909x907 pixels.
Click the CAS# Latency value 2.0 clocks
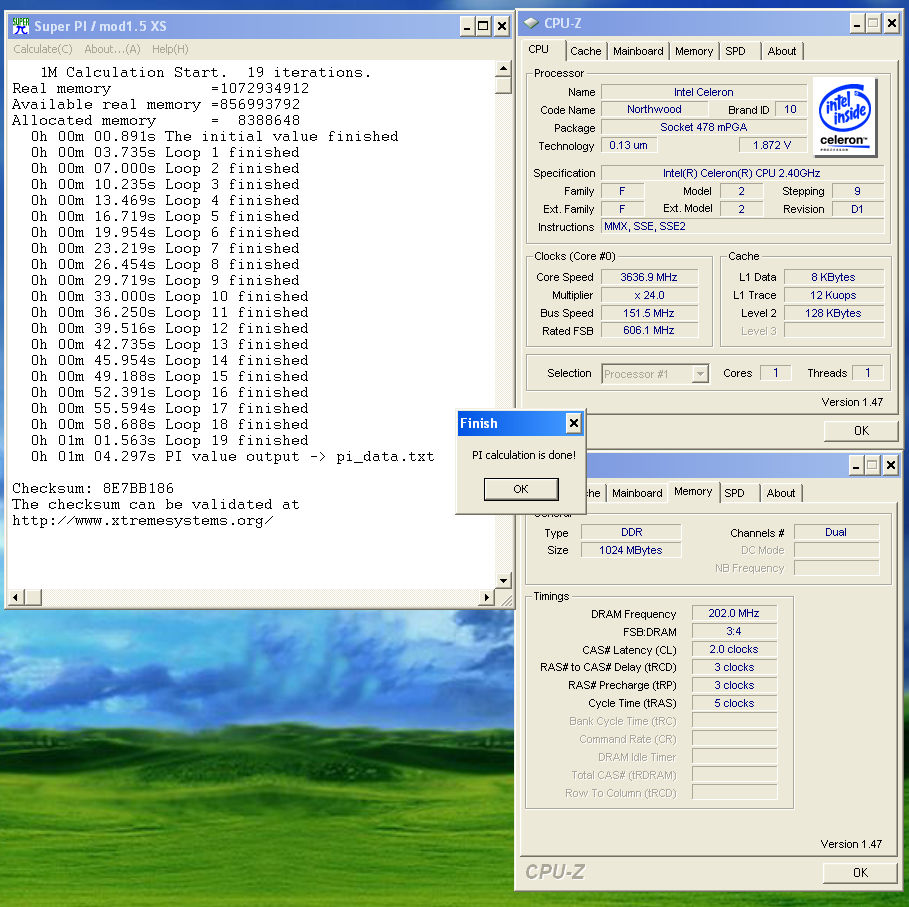(x=734, y=649)
